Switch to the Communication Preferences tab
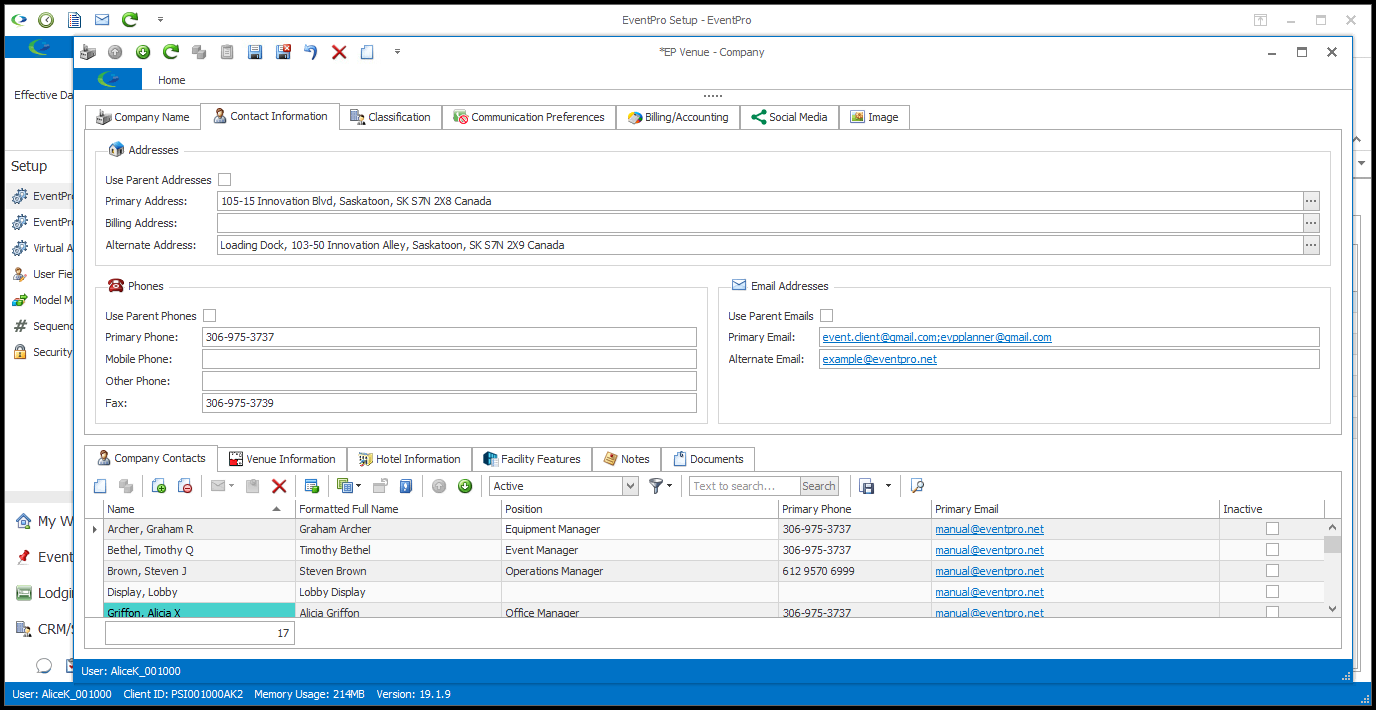 pos(528,117)
